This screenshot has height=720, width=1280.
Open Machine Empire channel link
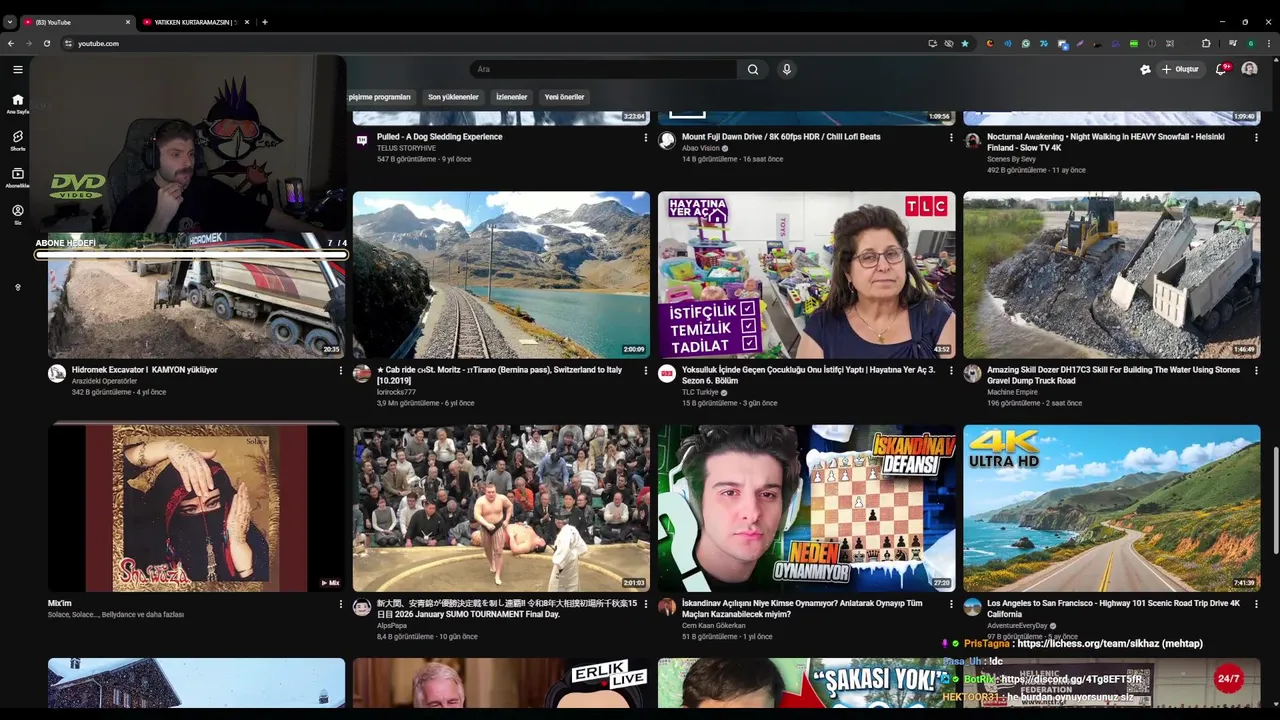1012,392
